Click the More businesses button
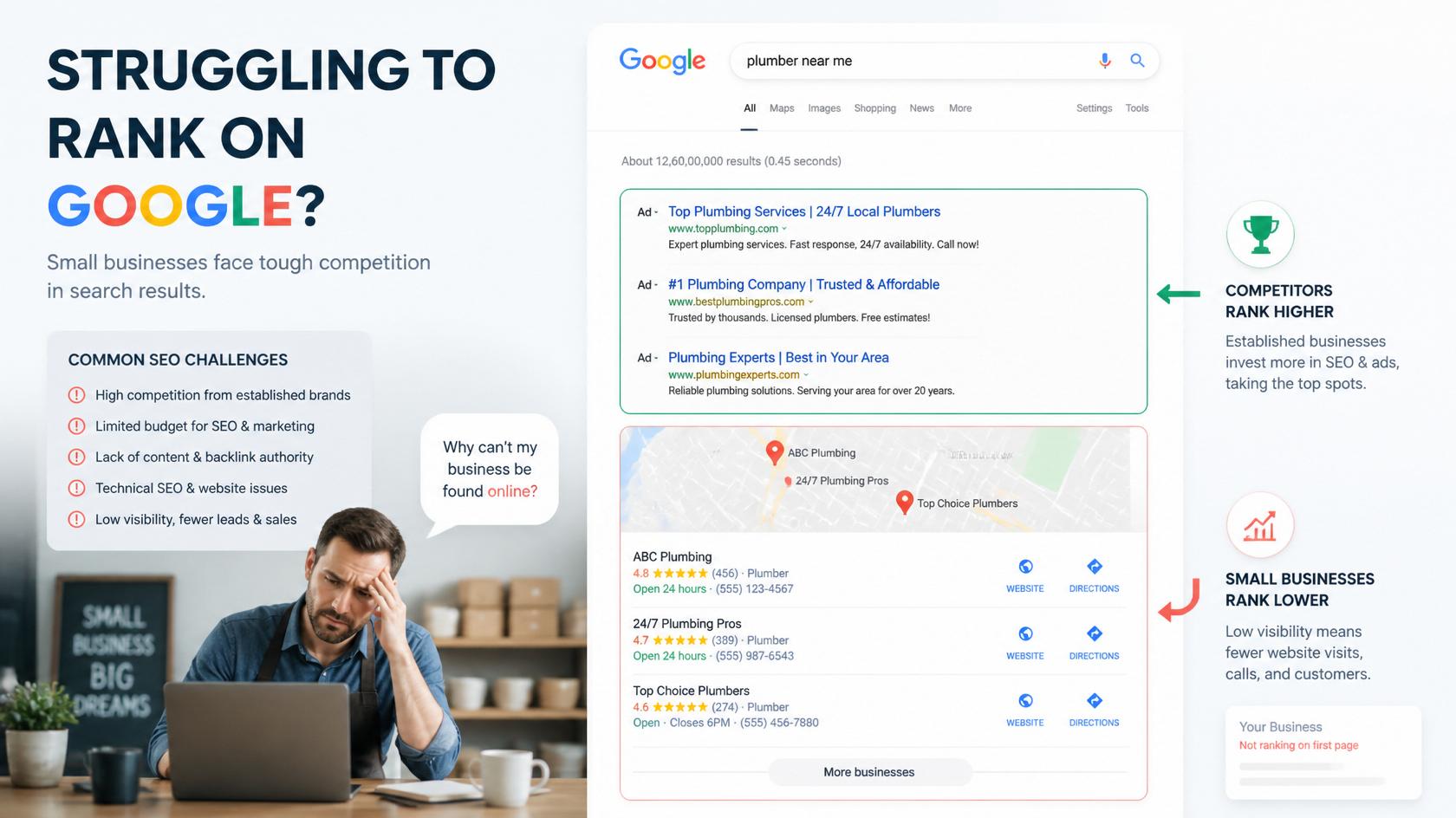This screenshot has width=1456, height=818. pyautogui.click(x=869, y=772)
